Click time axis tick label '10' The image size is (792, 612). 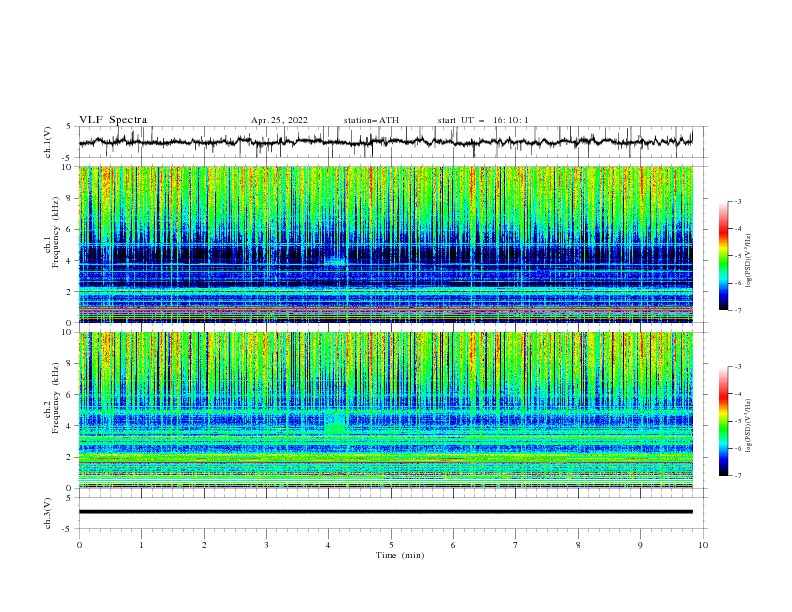[703, 545]
